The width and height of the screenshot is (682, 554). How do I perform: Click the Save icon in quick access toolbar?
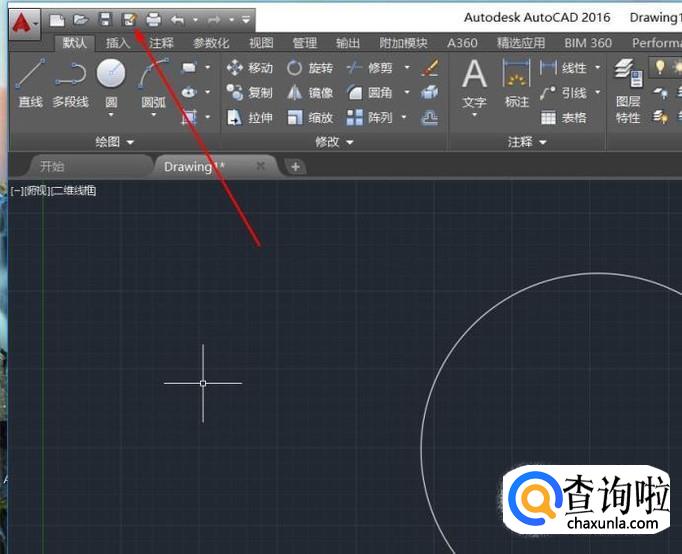point(104,19)
